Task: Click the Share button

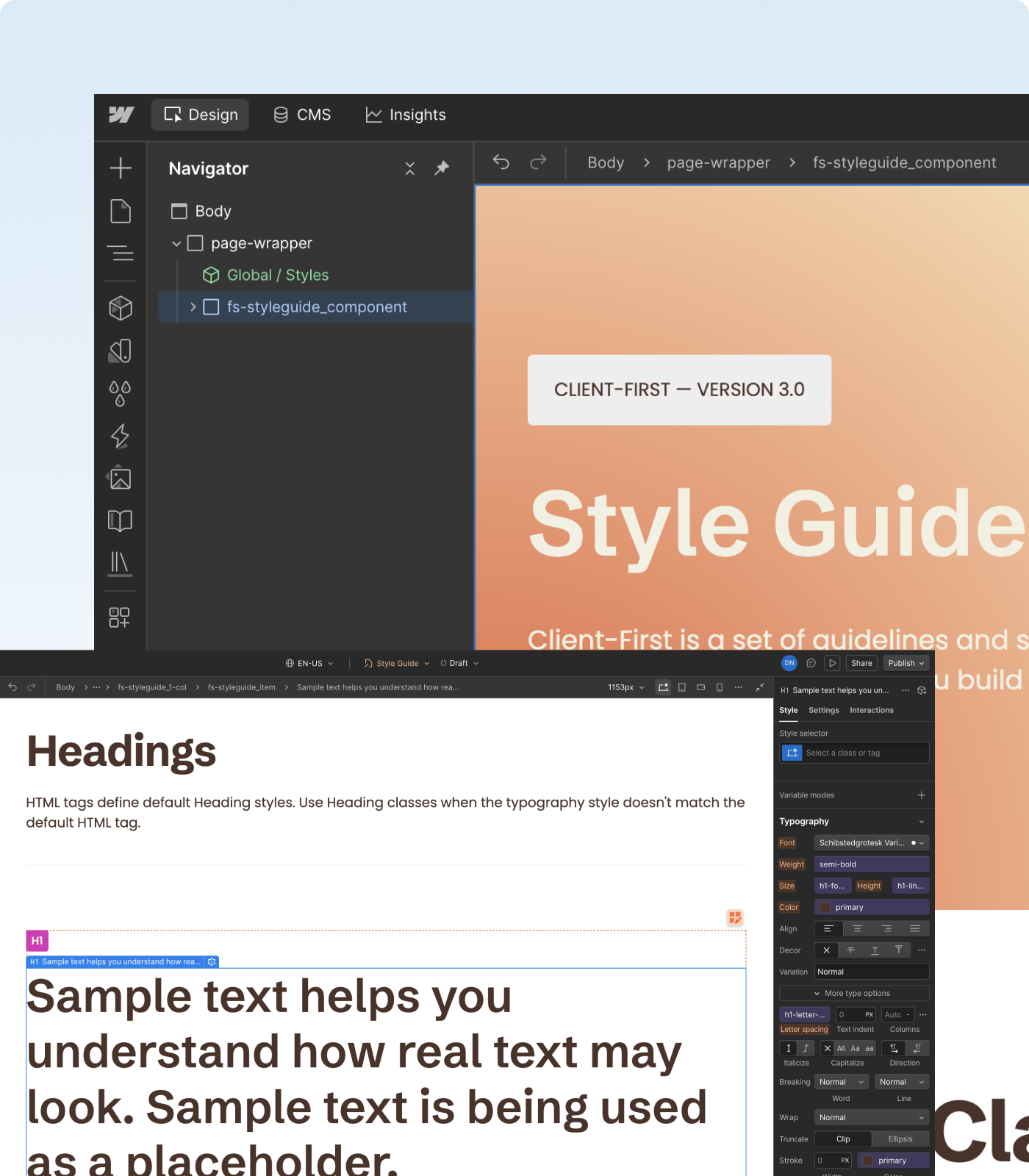Action: pyautogui.click(x=861, y=663)
